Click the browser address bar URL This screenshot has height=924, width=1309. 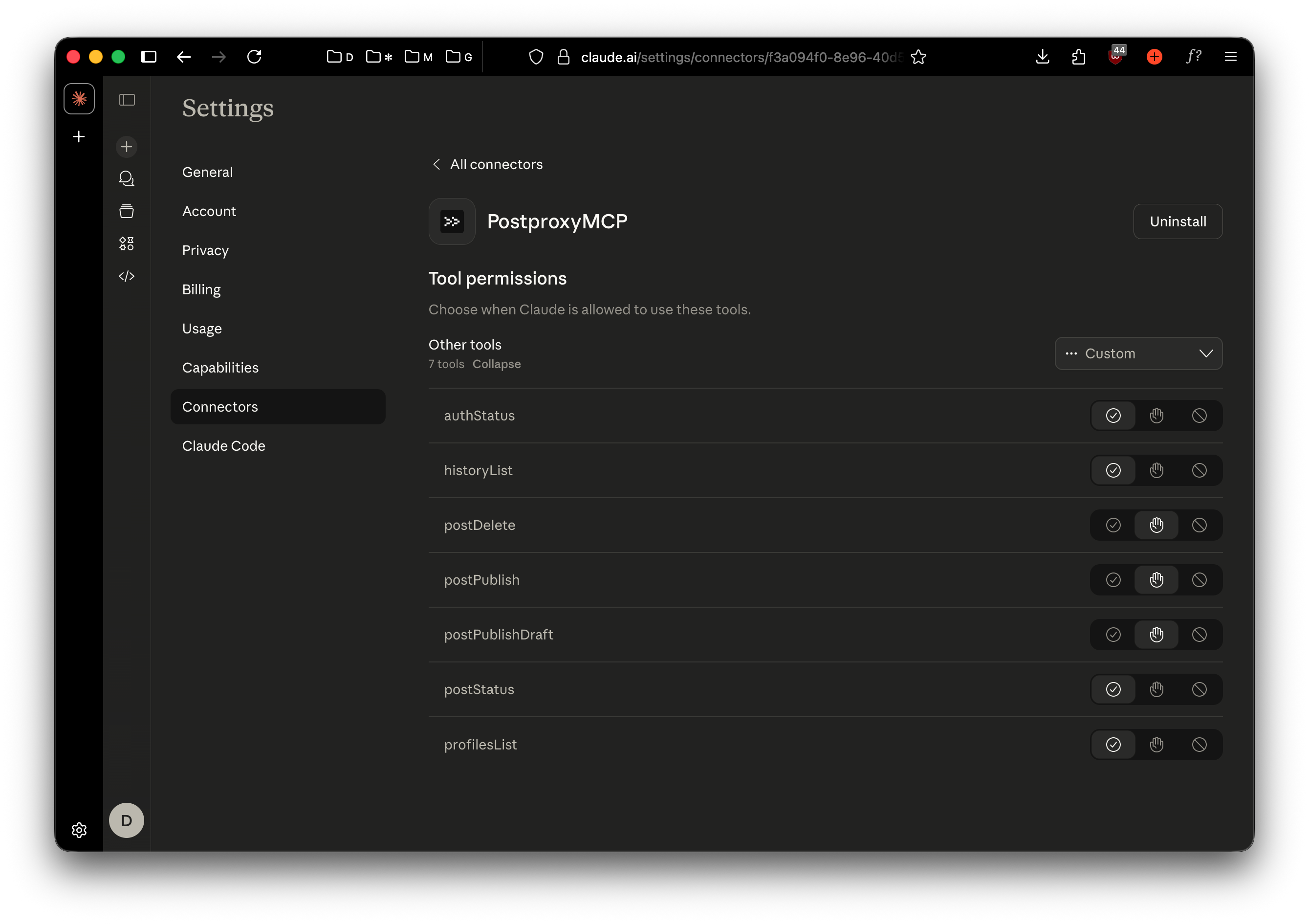click(740, 57)
